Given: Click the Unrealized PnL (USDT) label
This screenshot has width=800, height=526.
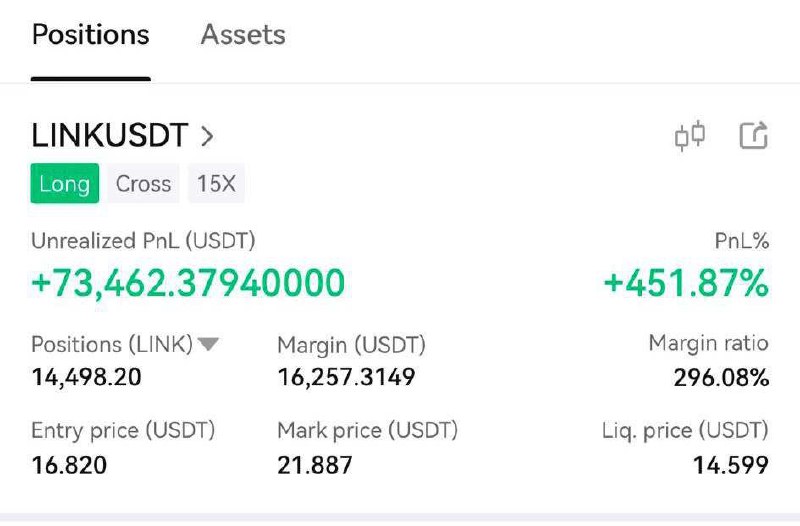Looking at the screenshot, I should [143, 241].
